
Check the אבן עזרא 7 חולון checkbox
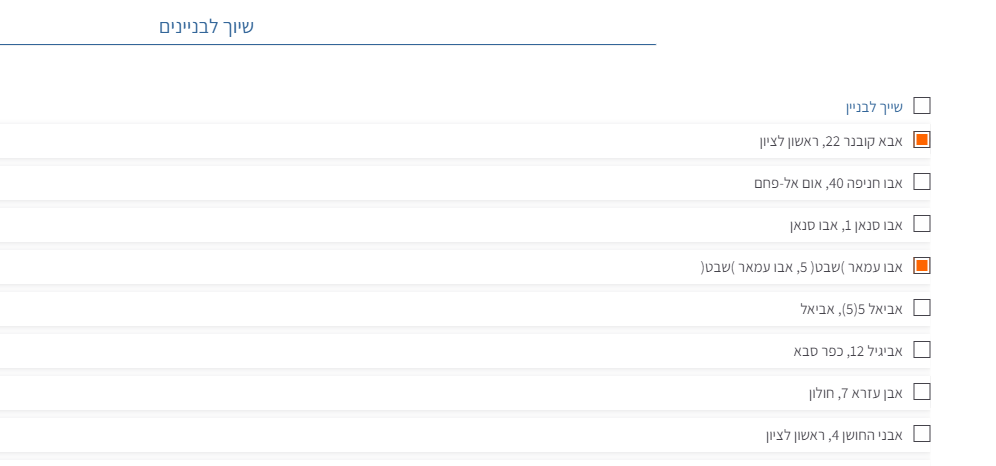click(923, 392)
